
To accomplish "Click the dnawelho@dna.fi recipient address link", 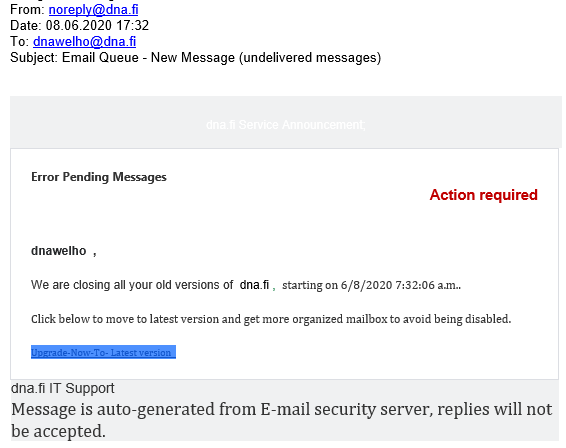I will (84, 42).
